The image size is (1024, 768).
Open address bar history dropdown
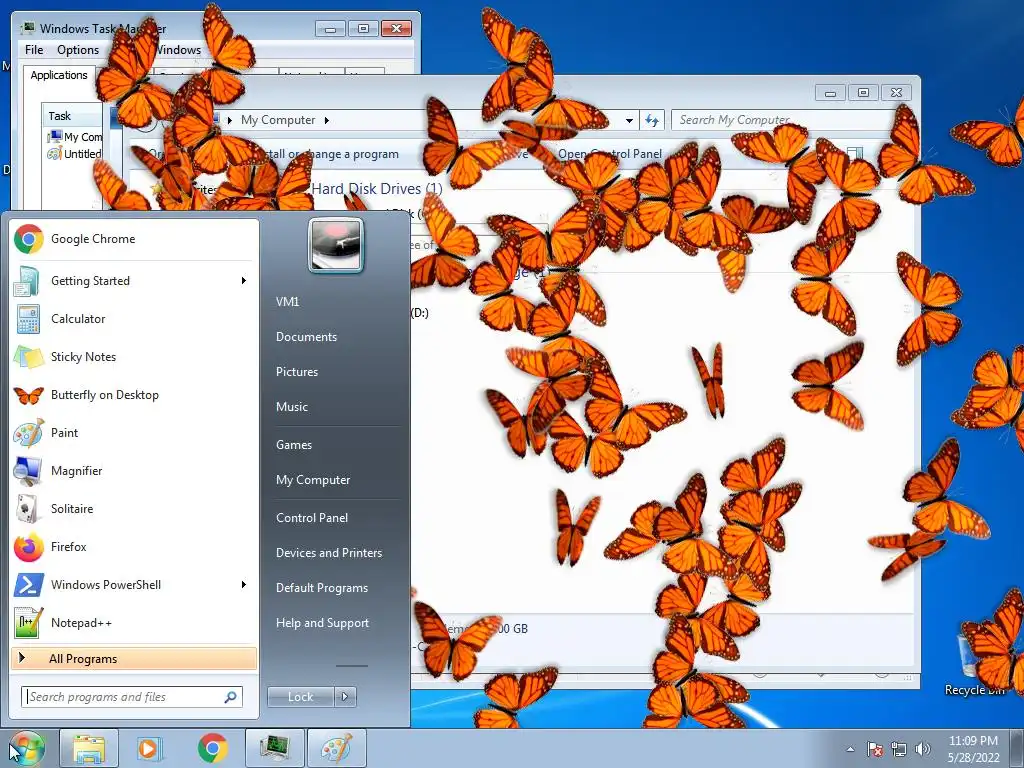(629, 120)
